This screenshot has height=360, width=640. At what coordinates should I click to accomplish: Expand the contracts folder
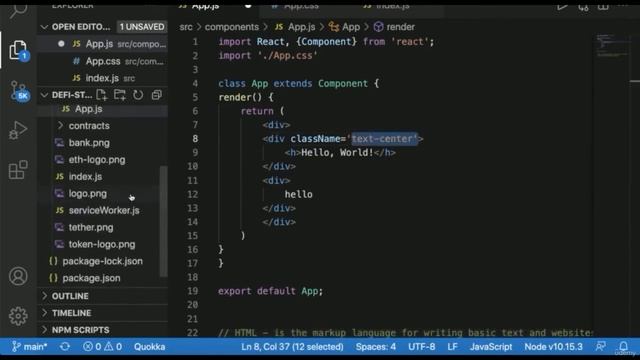click(x=89, y=126)
